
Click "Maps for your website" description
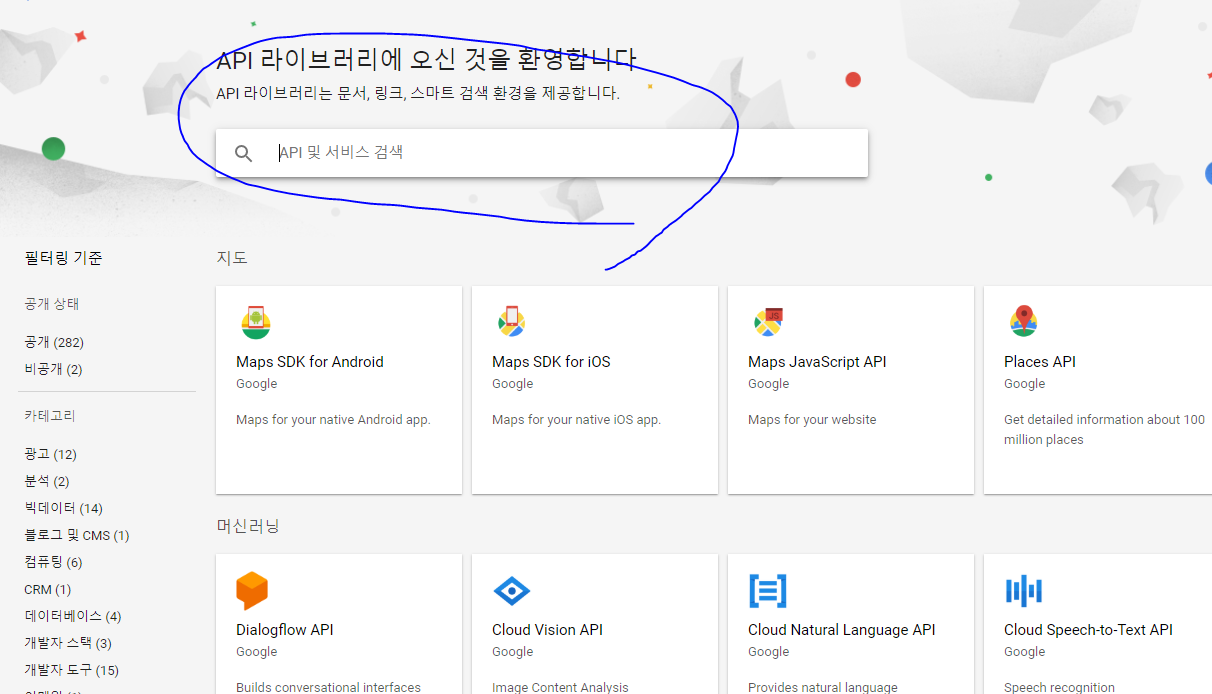coord(812,420)
